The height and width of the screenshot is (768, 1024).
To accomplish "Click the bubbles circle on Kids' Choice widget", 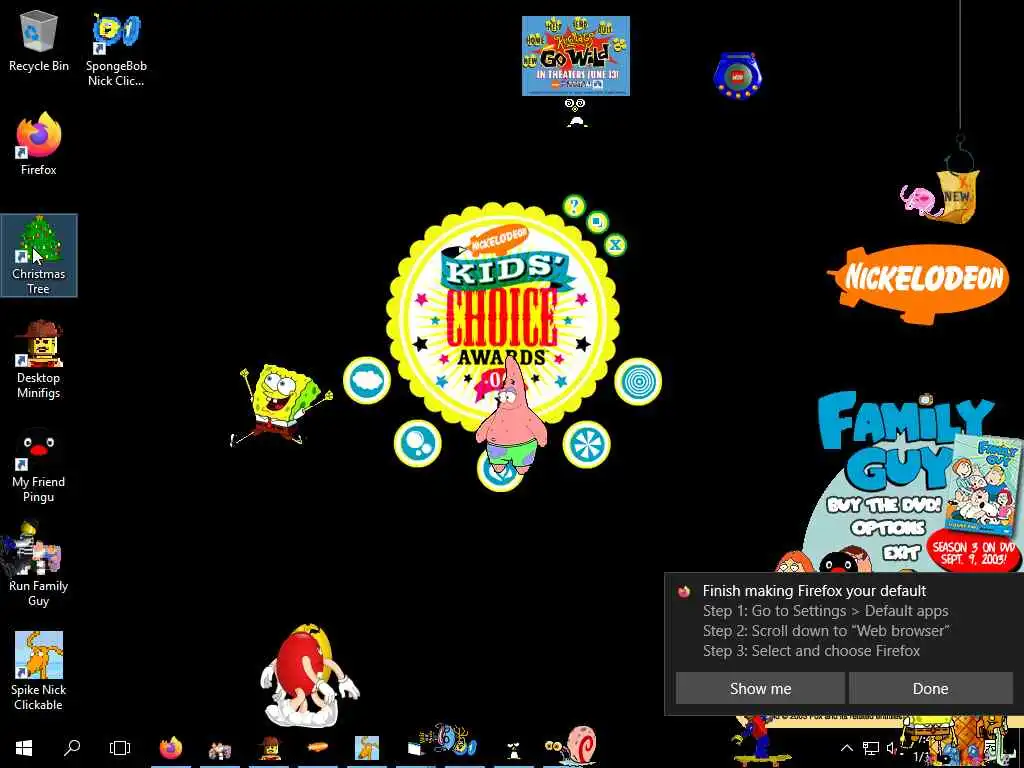I will pyautogui.click(x=417, y=443).
